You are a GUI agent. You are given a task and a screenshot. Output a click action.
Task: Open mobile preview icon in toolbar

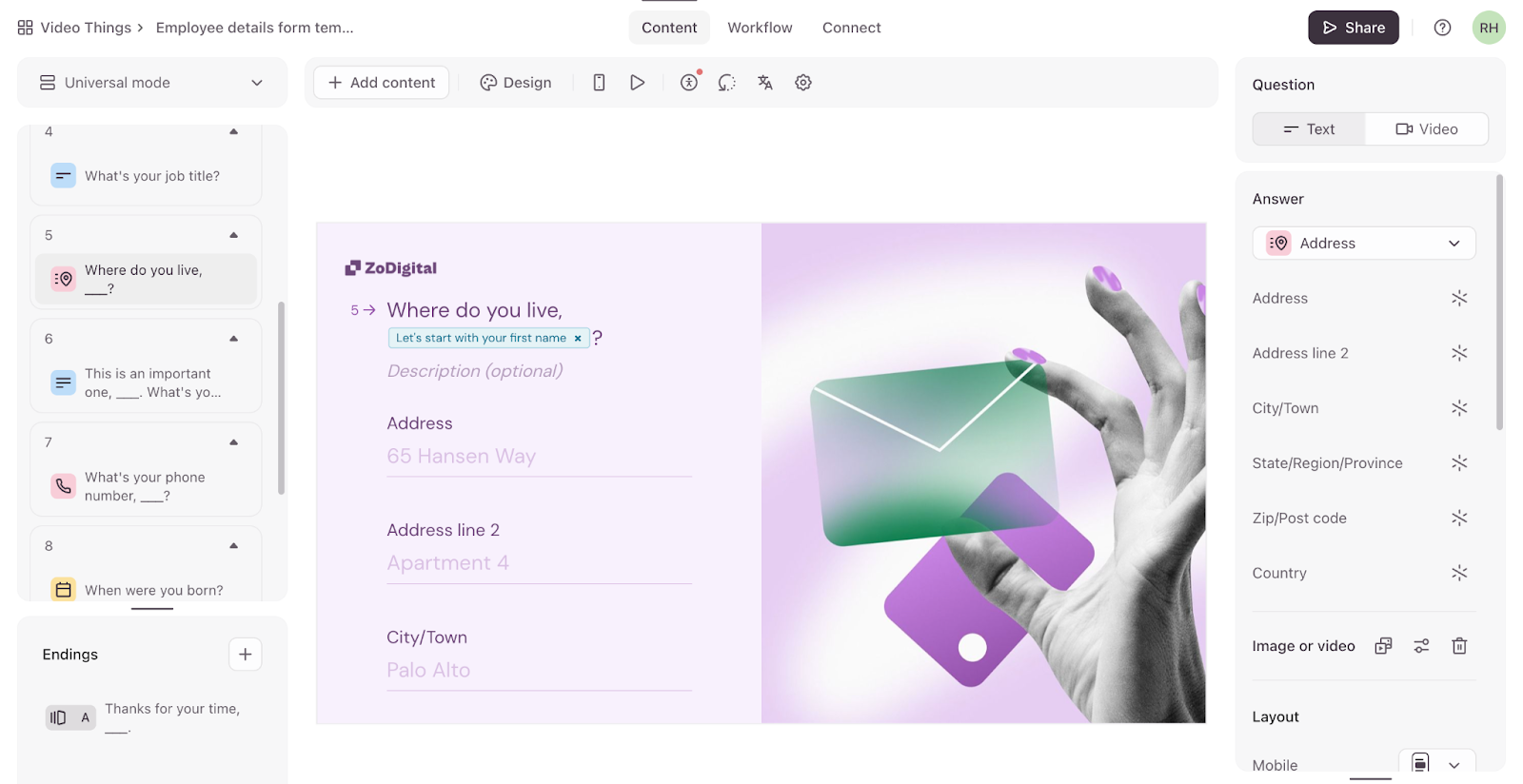click(599, 83)
